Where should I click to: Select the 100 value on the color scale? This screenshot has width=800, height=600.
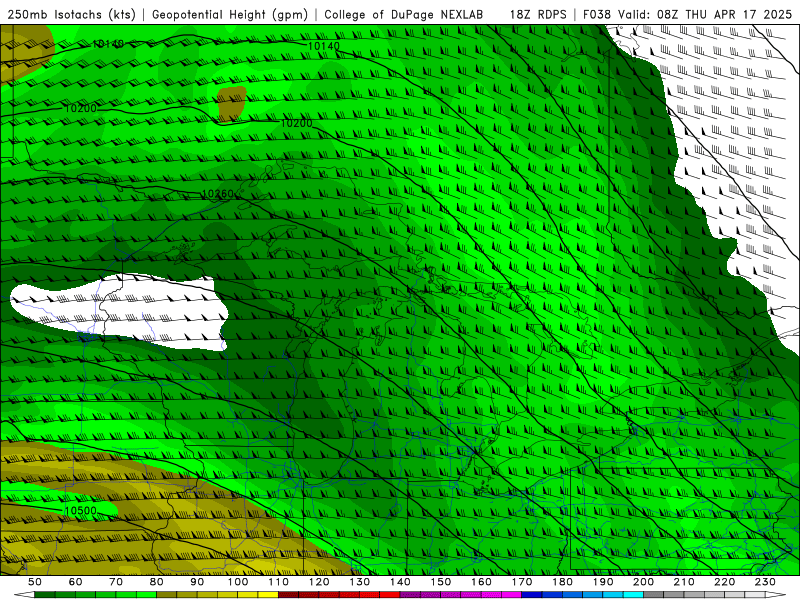pos(238,582)
